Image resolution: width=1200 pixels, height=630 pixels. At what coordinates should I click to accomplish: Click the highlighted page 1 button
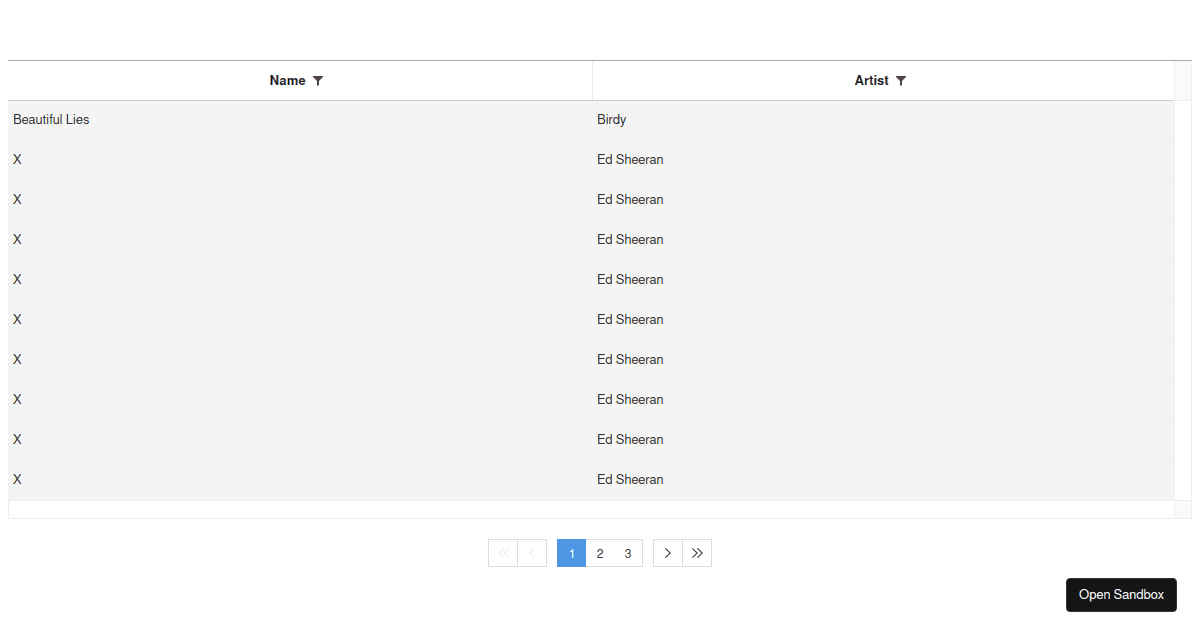(571, 553)
